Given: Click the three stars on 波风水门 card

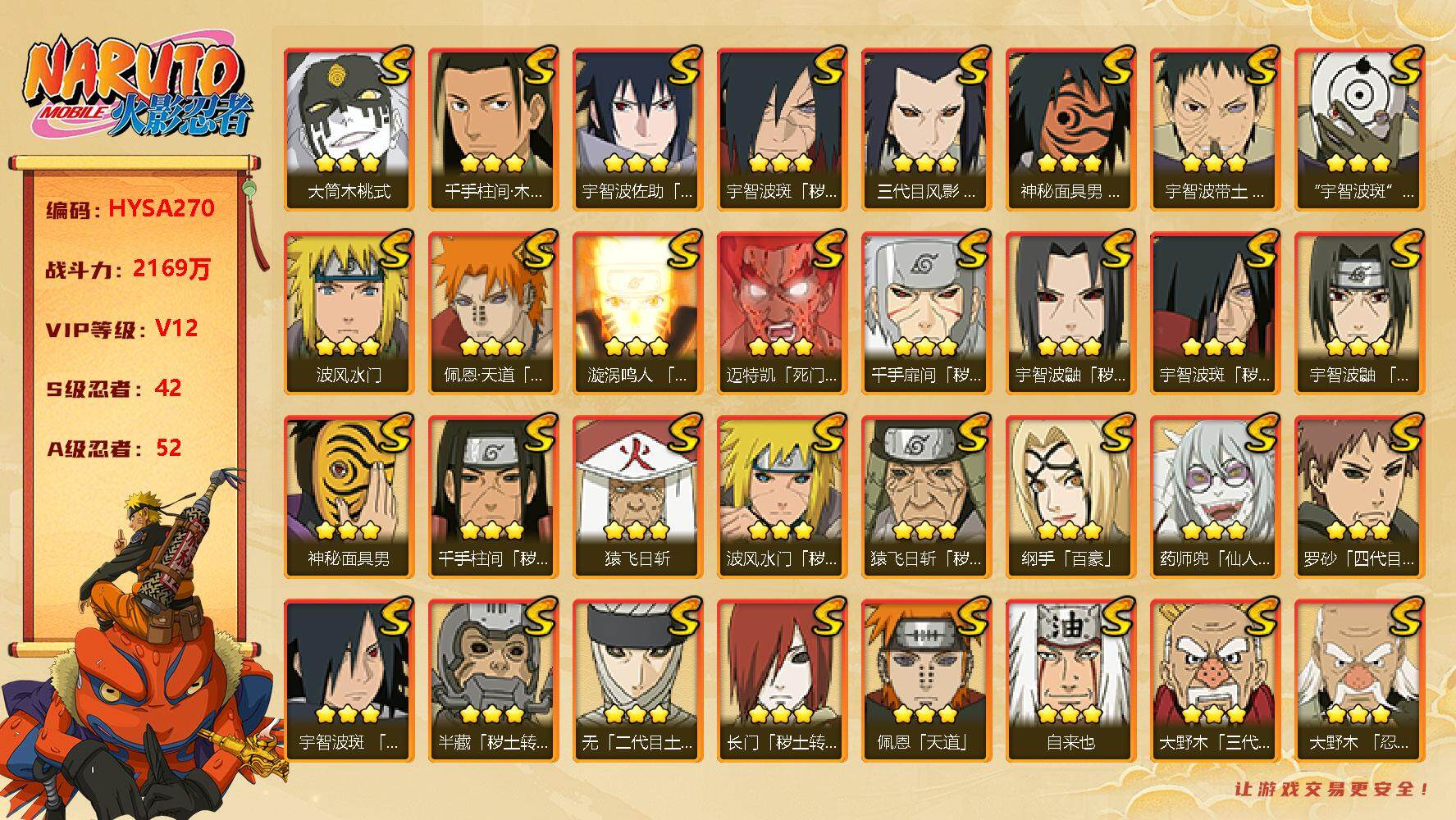Looking at the screenshot, I should pos(349,347).
